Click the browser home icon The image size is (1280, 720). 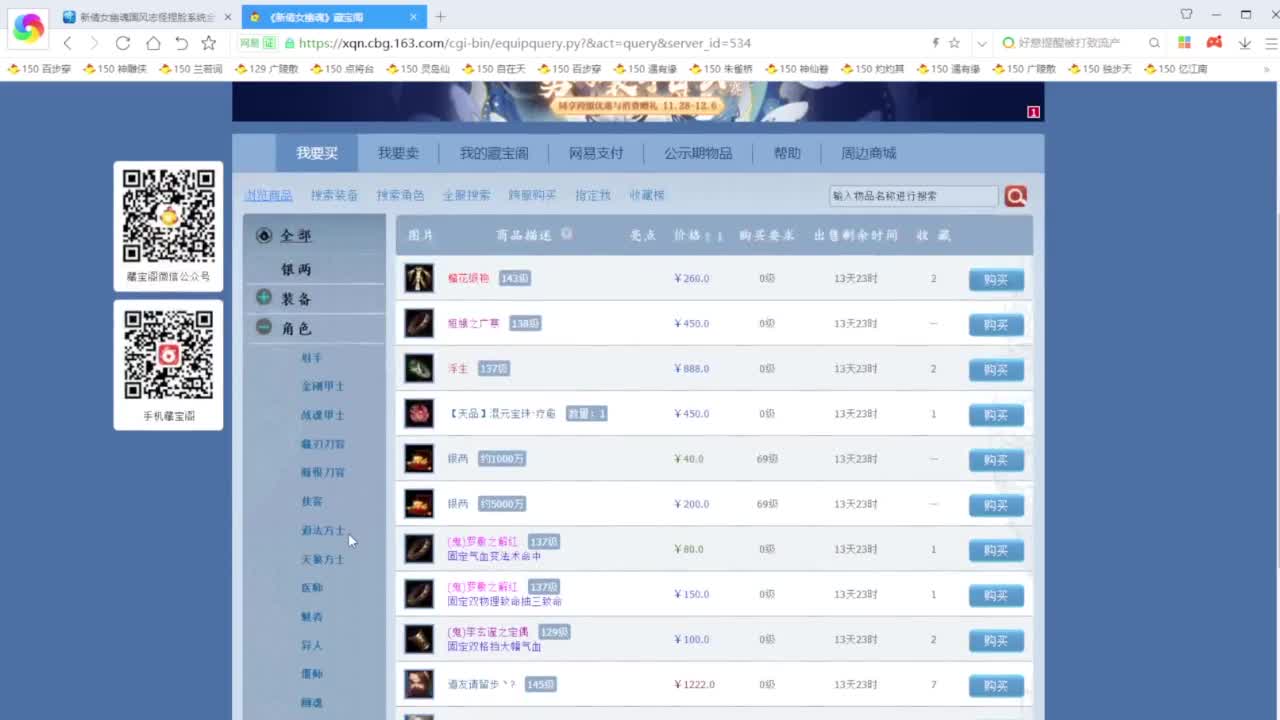click(153, 43)
